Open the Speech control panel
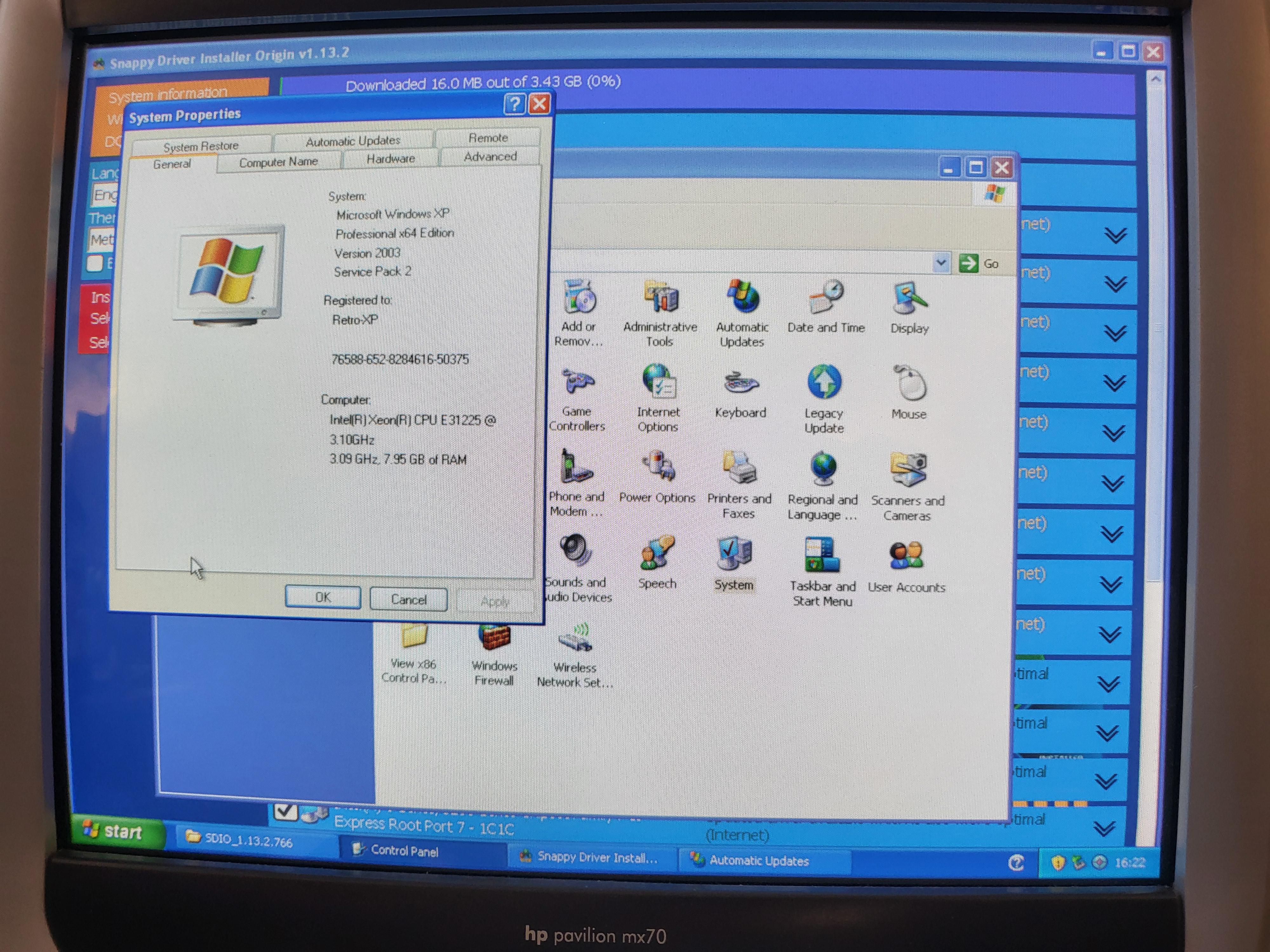The width and height of the screenshot is (1270, 952). point(658,552)
